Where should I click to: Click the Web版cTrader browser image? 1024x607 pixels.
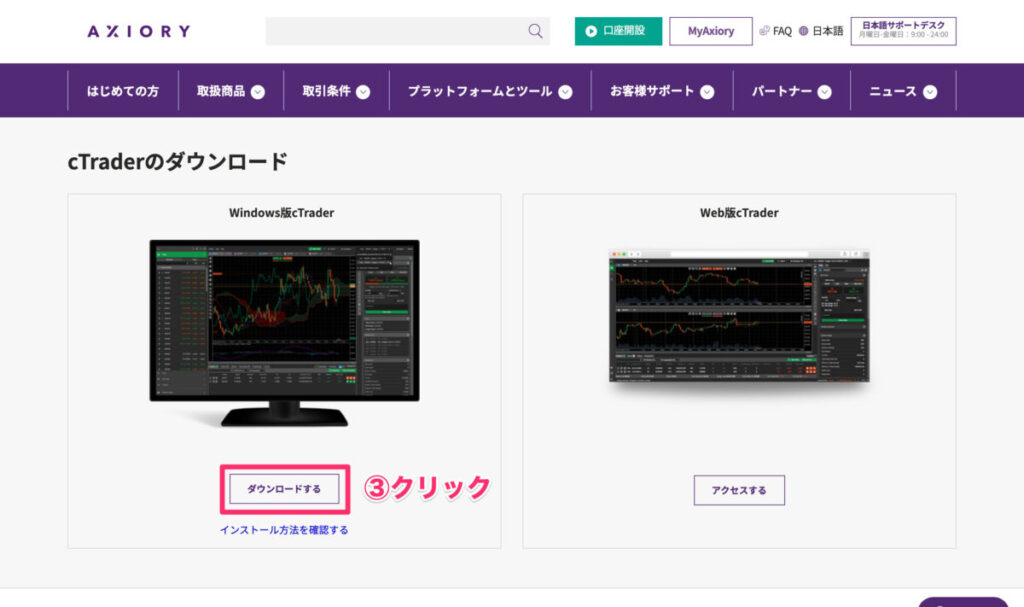pyautogui.click(x=739, y=317)
